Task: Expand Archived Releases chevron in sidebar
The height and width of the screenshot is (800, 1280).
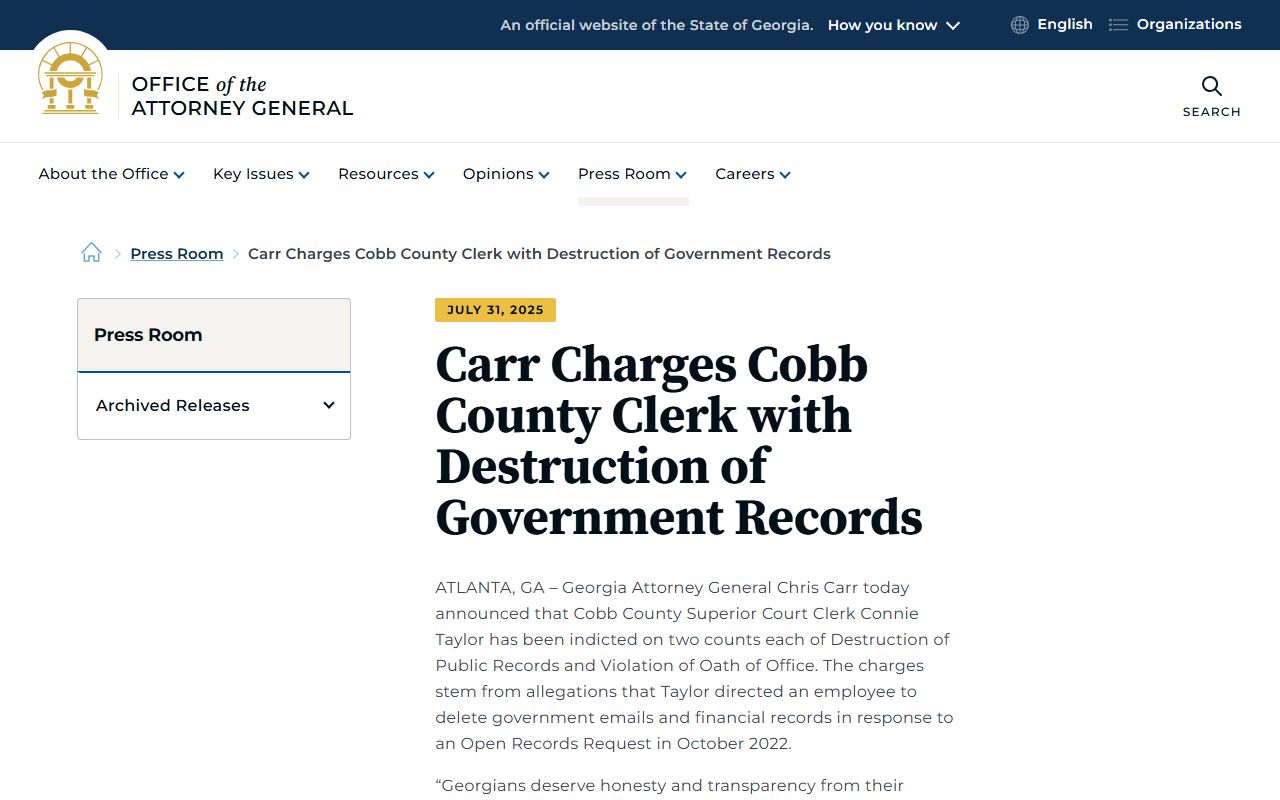Action: [329, 405]
